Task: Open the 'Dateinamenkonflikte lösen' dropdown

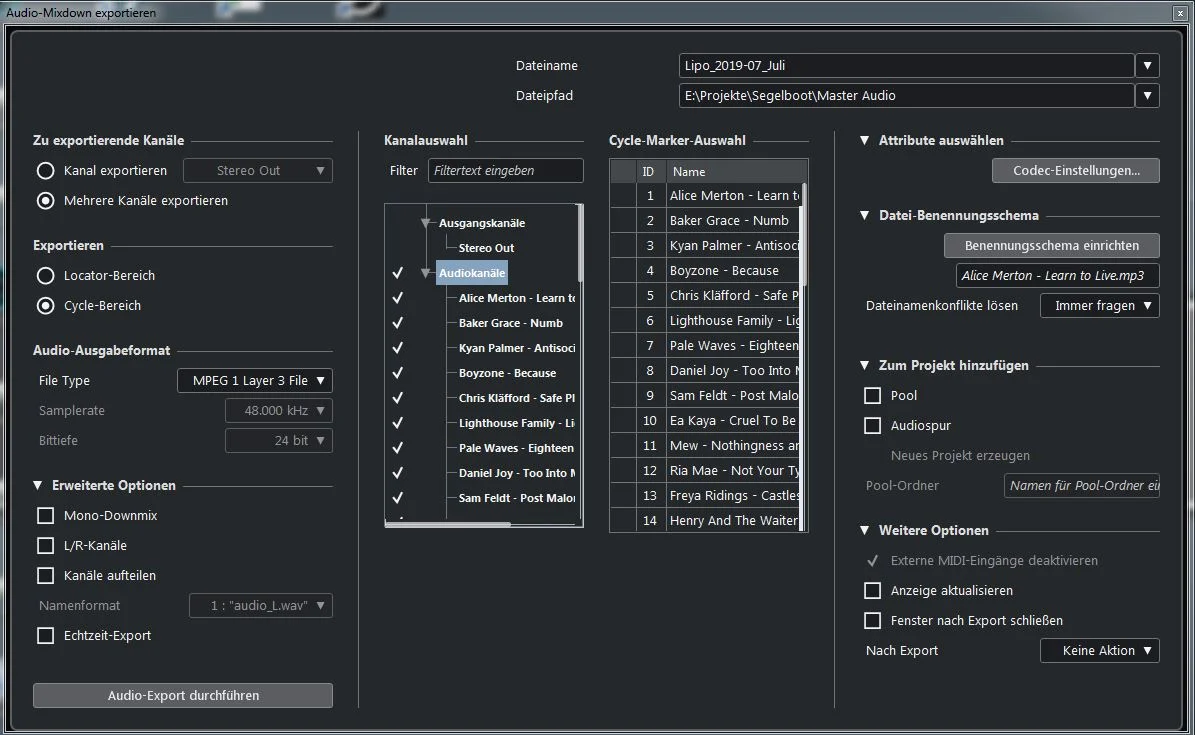Action: (x=1100, y=306)
